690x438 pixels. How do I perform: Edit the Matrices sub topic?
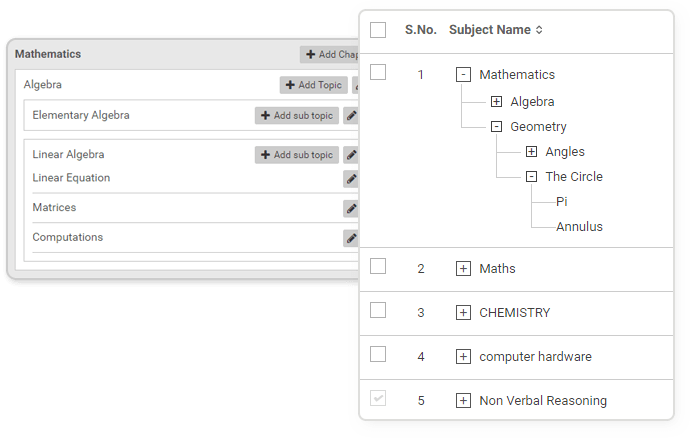click(351, 208)
